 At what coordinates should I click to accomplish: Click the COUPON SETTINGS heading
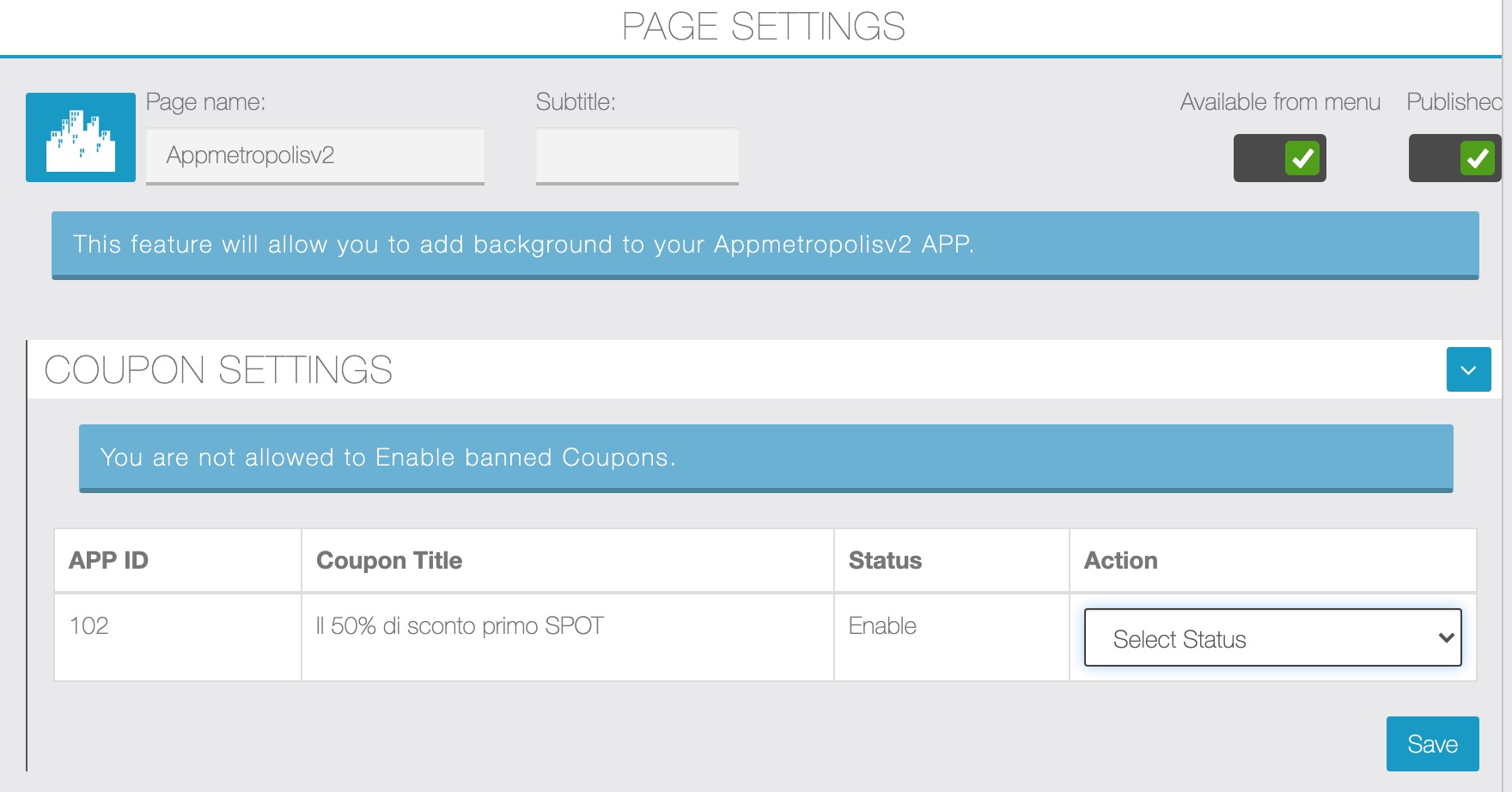pos(218,370)
